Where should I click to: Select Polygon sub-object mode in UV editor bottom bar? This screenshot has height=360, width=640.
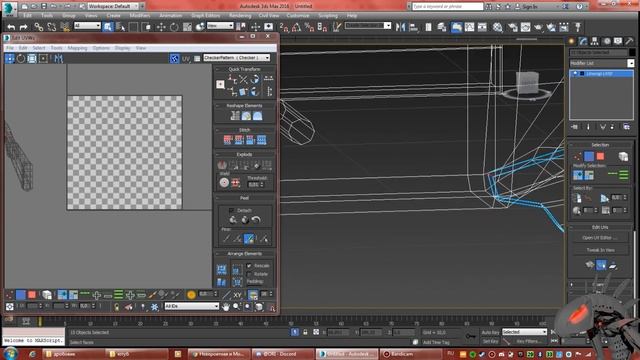click(x=32, y=294)
